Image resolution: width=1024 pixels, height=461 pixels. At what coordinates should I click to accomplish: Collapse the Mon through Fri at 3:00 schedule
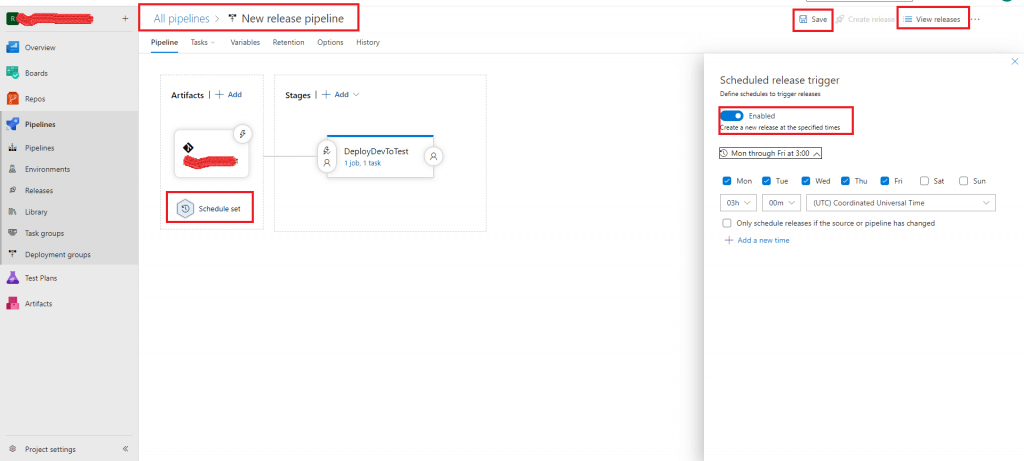pyautogui.click(x=770, y=153)
